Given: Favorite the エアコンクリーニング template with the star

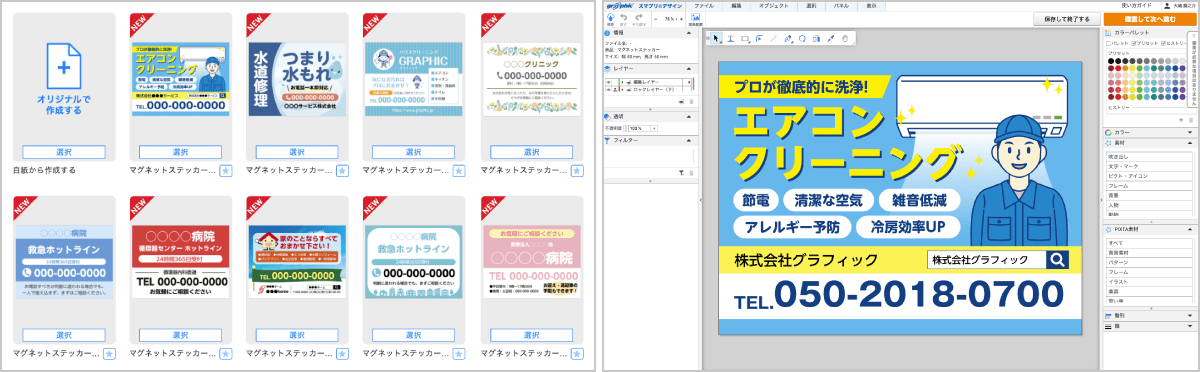Looking at the screenshot, I should click(226, 171).
